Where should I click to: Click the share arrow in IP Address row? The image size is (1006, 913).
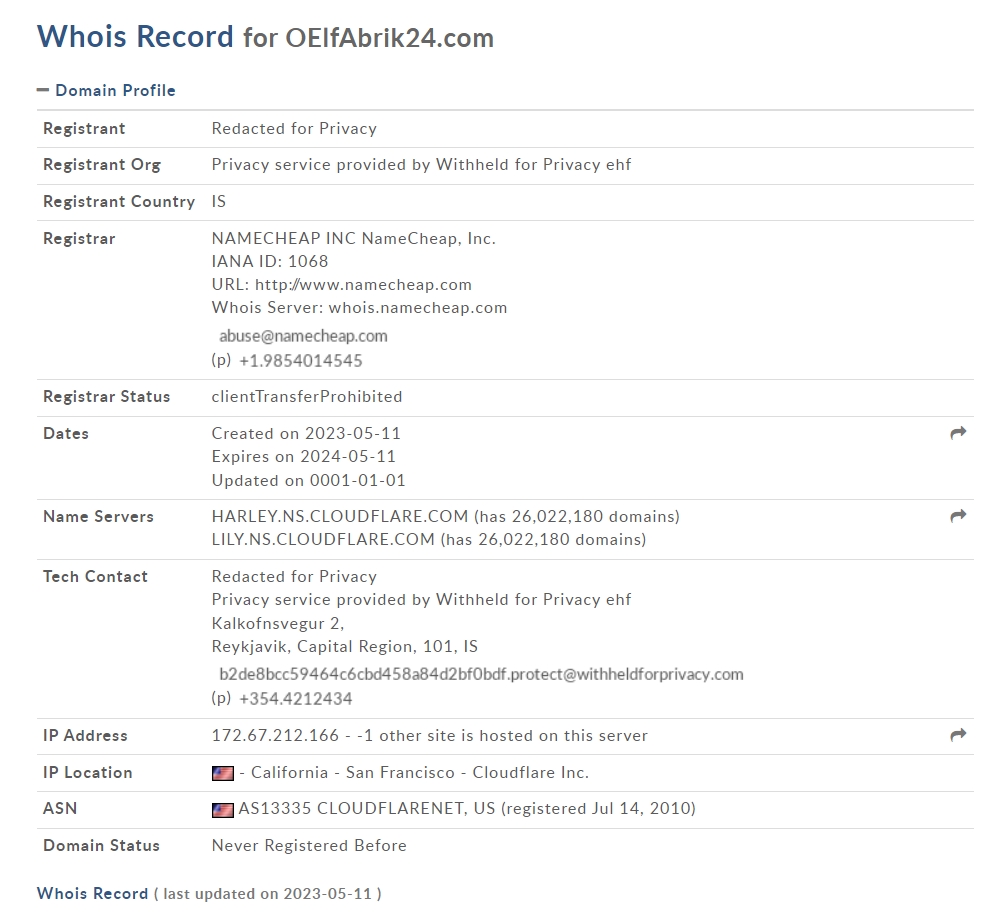[958, 735]
